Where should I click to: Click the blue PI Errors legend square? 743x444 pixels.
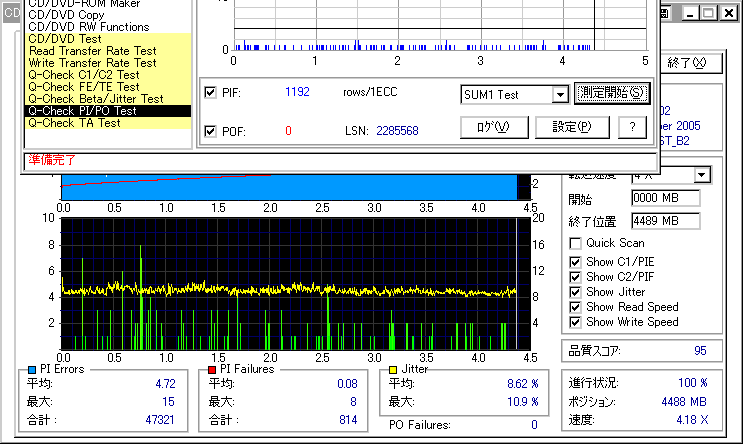[32, 369]
